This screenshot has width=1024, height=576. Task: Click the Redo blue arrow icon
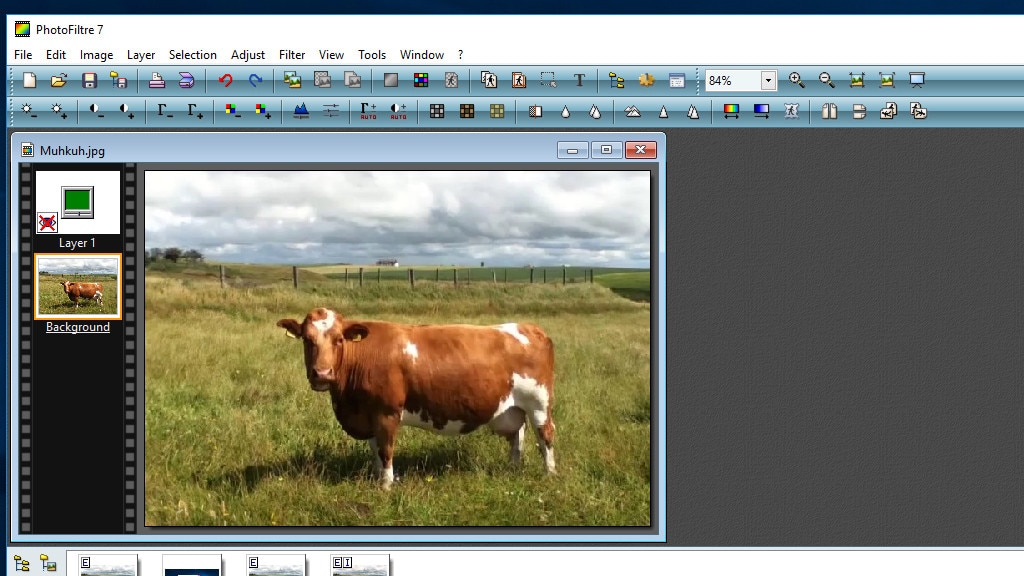(x=255, y=80)
